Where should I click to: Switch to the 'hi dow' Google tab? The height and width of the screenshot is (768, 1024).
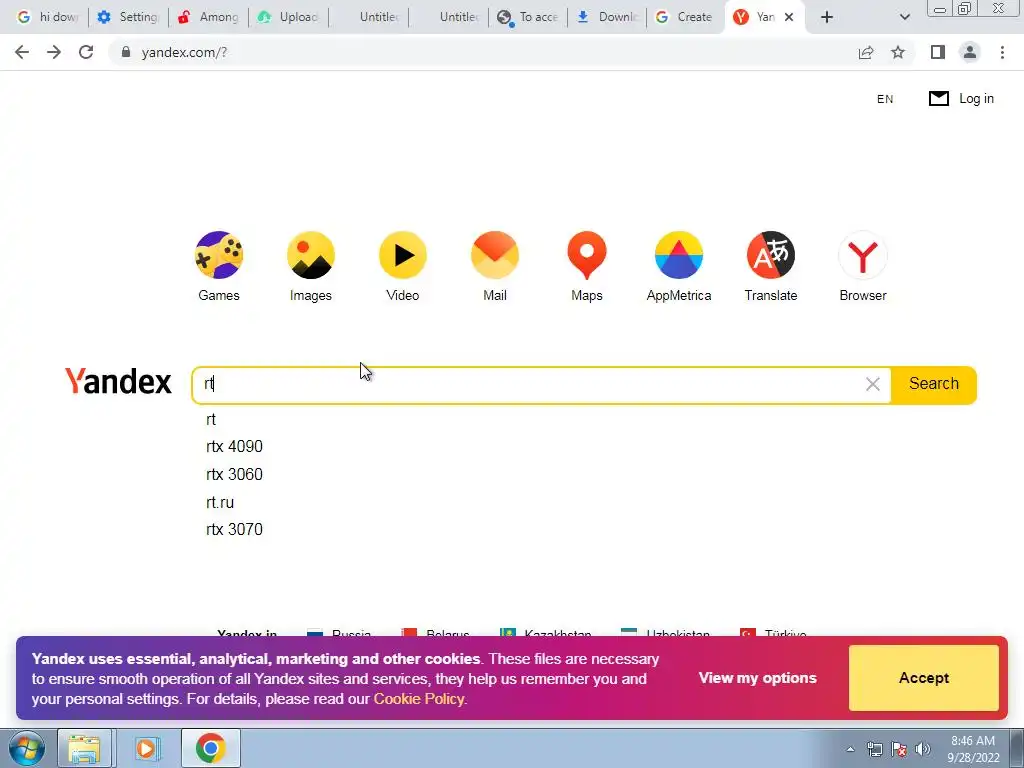(x=47, y=17)
